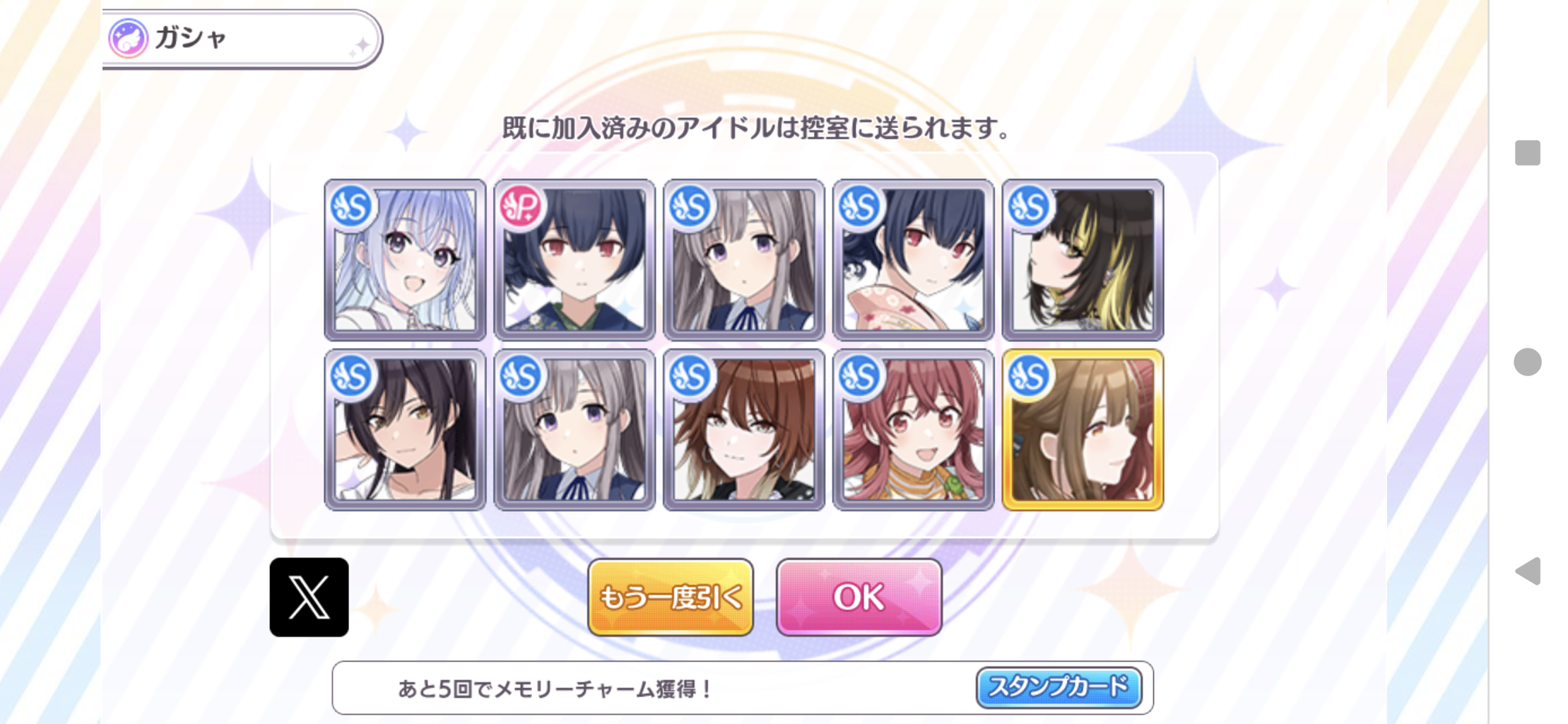This screenshot has height=724, width=1568.
Task: Select the light-blue-haired idol card
Action: tap(405, 259)
